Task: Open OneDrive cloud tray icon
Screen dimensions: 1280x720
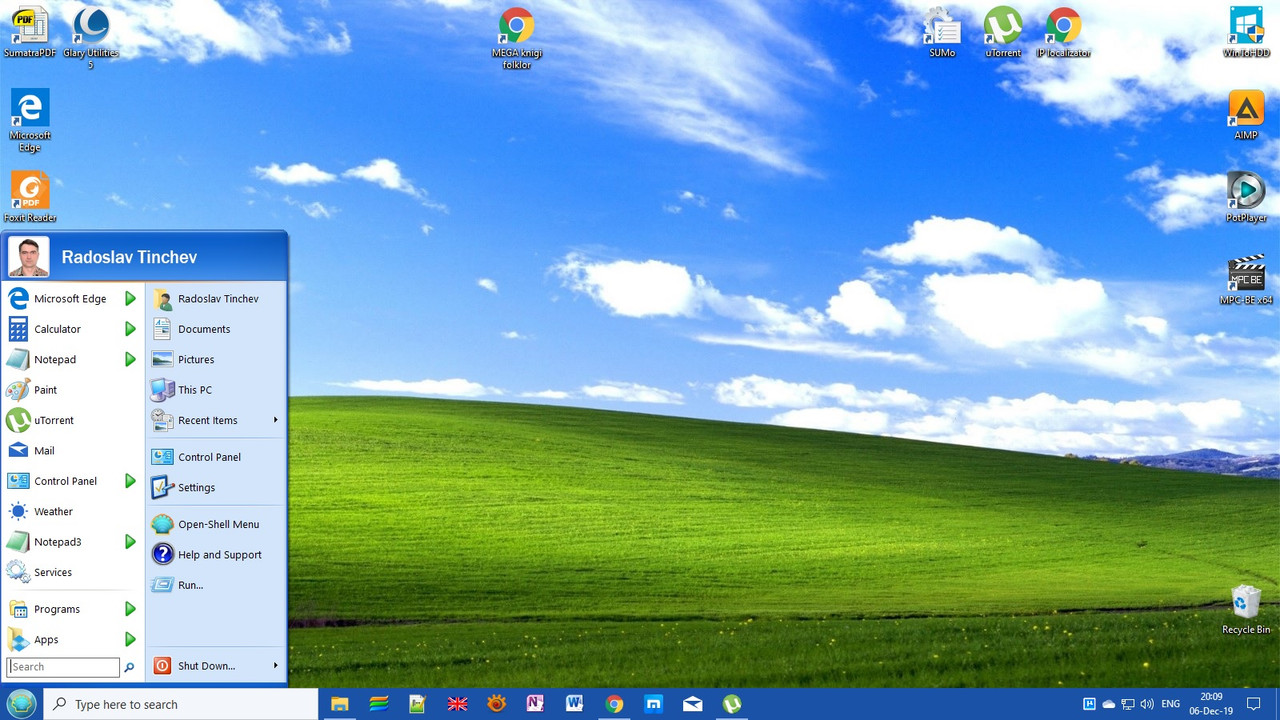Action: pos(1108,704)
